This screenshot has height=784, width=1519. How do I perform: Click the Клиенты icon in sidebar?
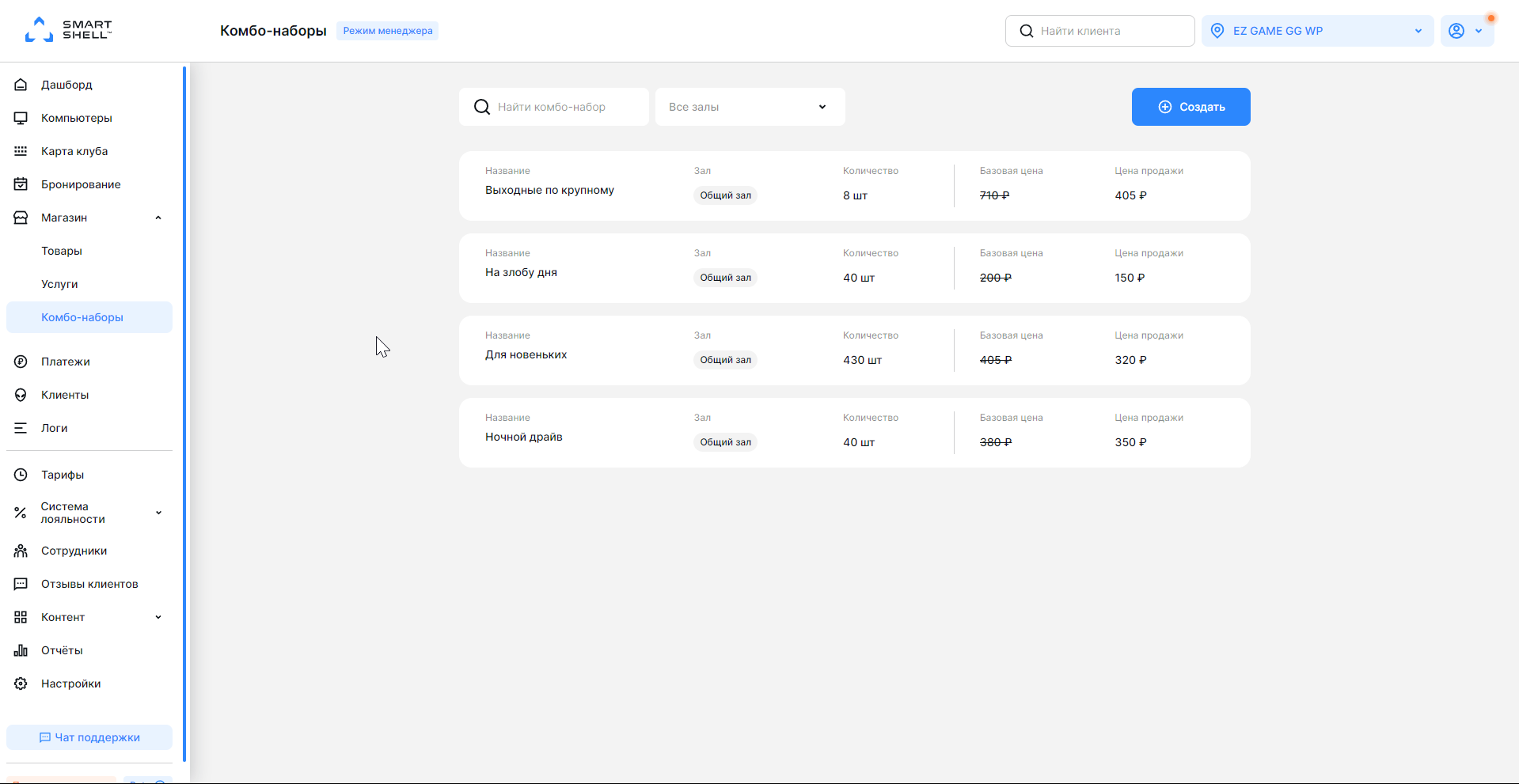[21, 395]
